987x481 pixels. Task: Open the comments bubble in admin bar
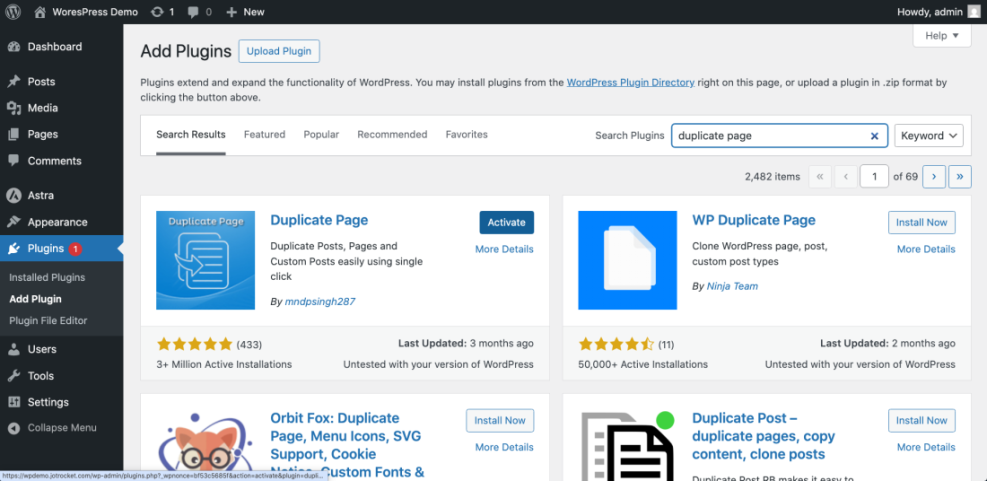194,12
